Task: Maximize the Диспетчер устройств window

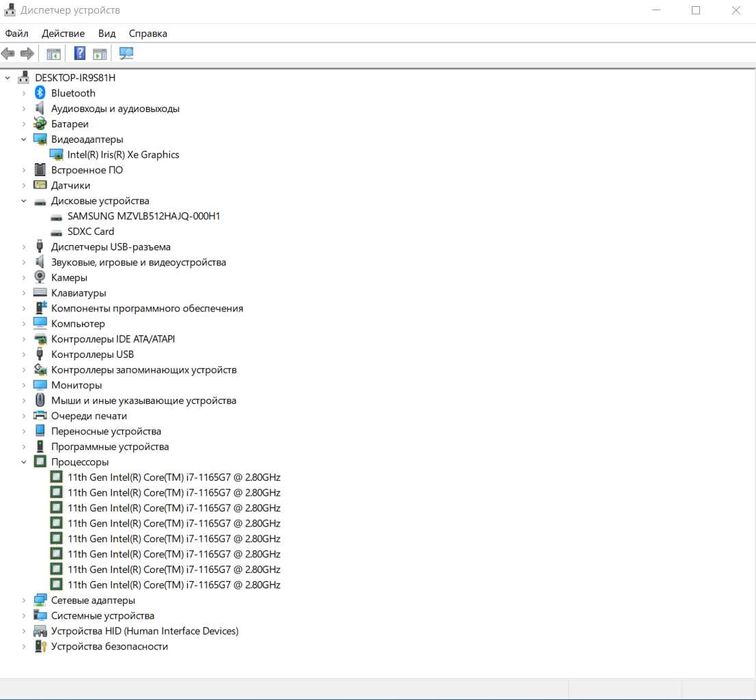Action: click(x=696, y=10)
